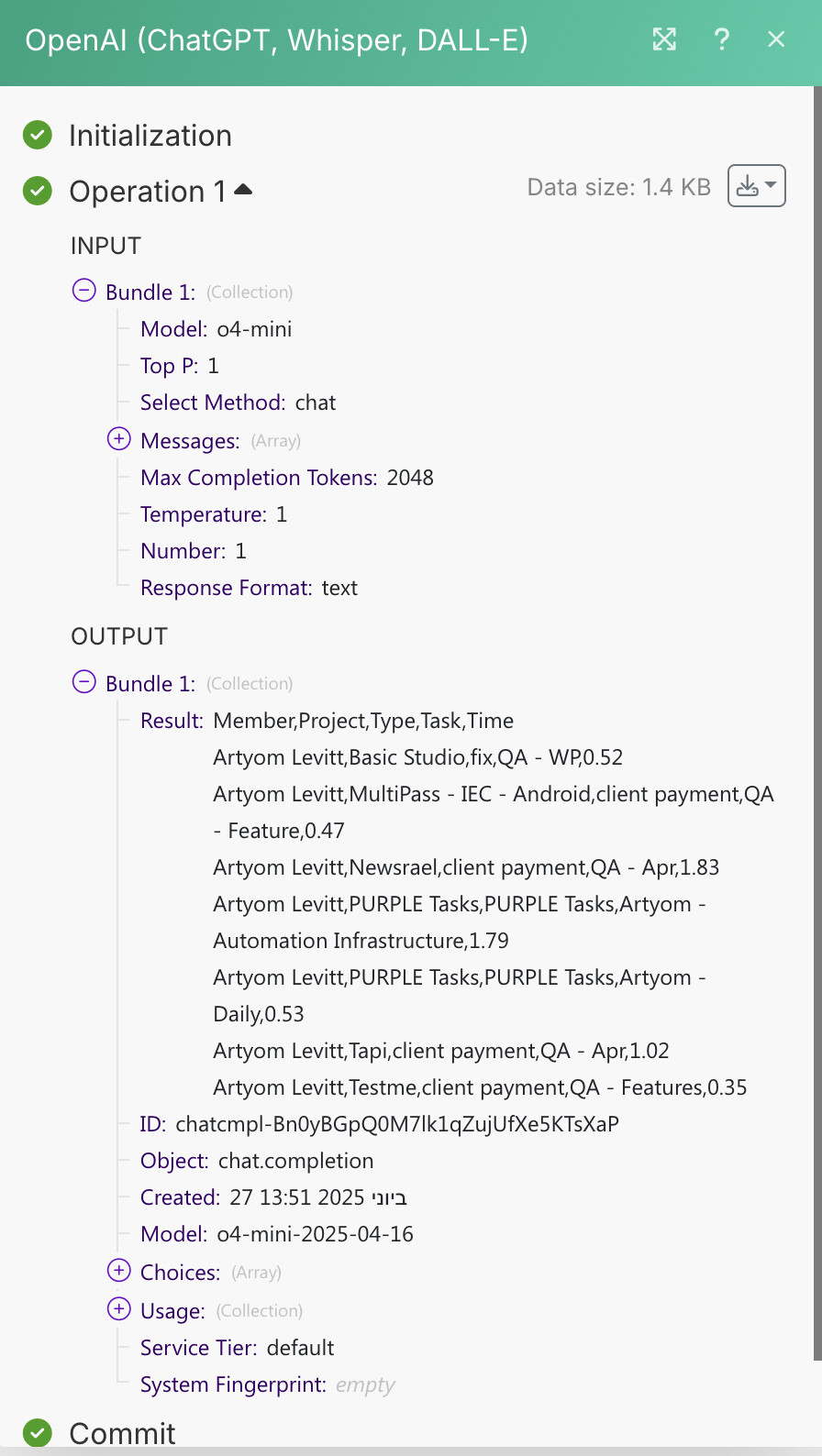Collapse Operation 1 with the caret arrow
Image resolution: width=822 pixels, height=1456 pixels.
point(243,190)
